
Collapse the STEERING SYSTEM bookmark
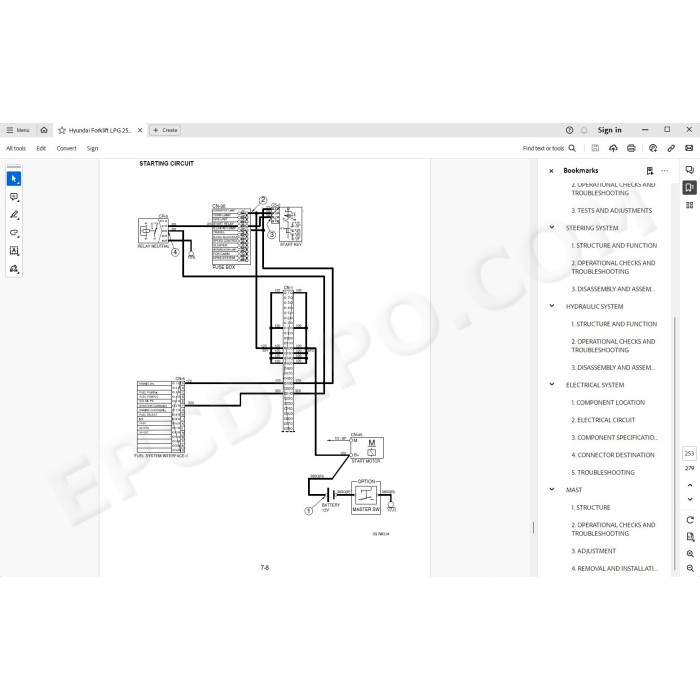coord(552,227)
